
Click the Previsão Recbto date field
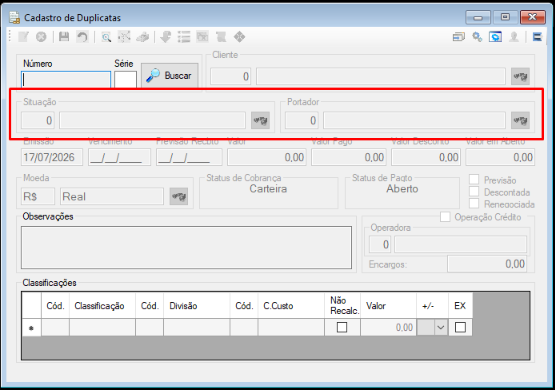tap(189, 157)
